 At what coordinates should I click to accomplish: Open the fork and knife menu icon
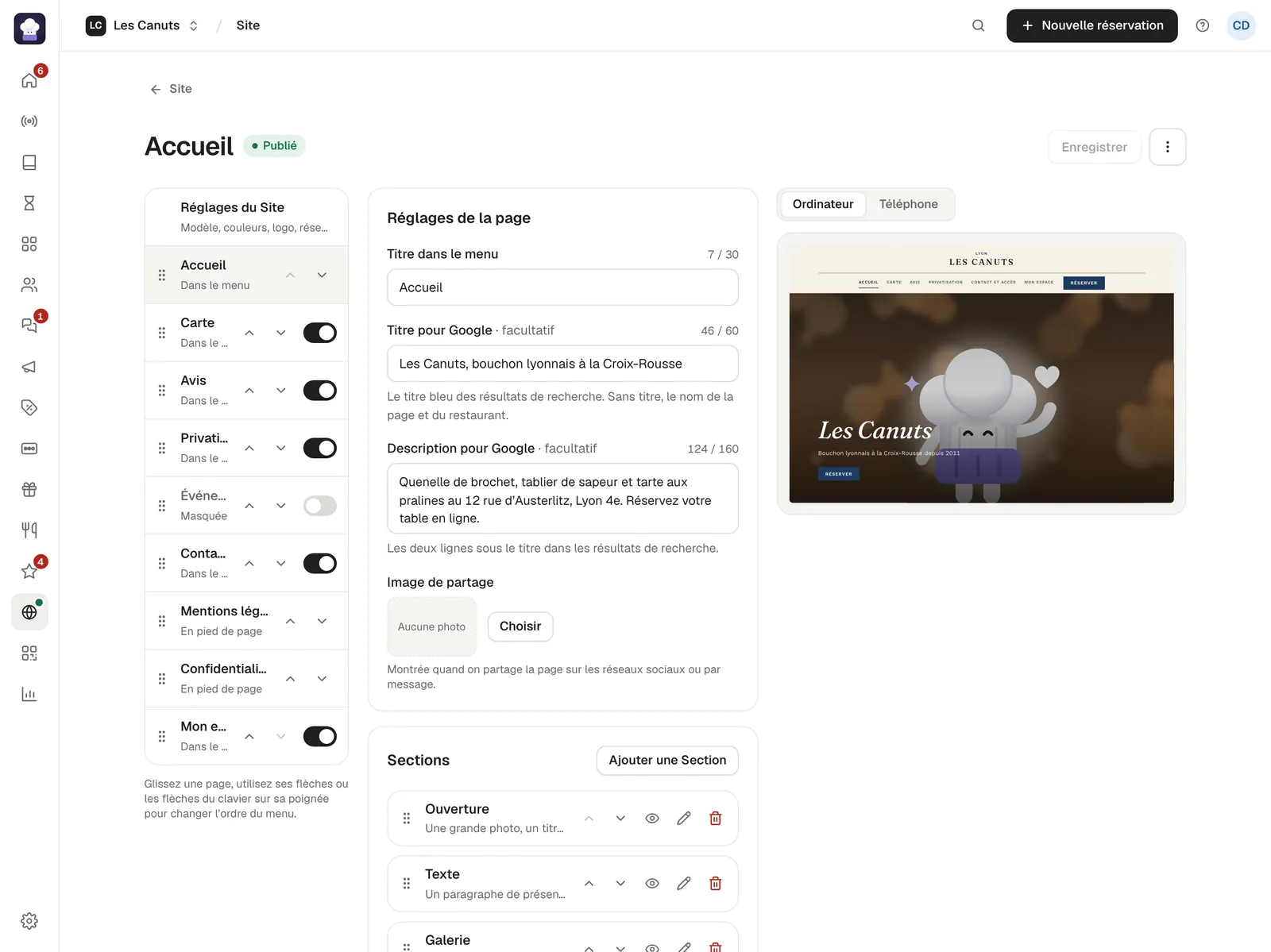29,530
